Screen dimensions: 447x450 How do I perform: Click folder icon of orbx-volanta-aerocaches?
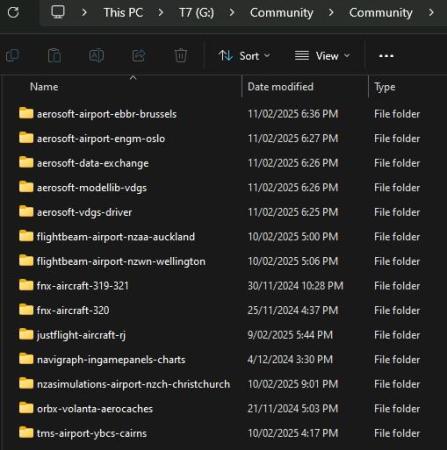[x=26, y=408]
